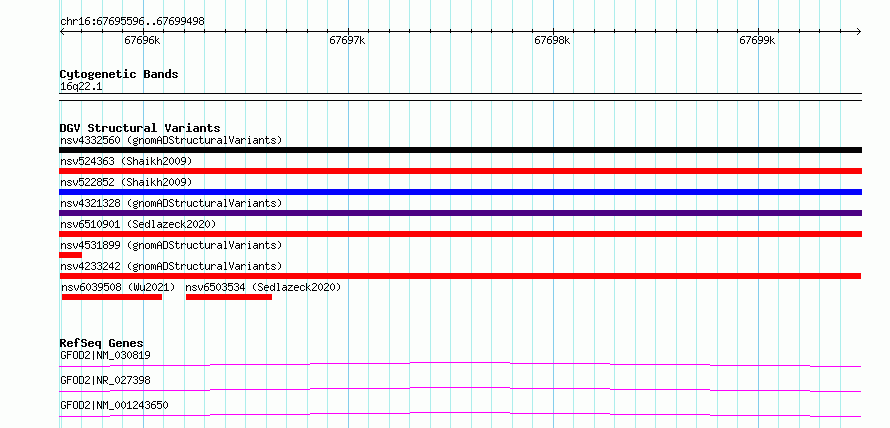Open variant label nsv4531899 (gnomADStructuralVariants)
Image resolution: width=890 pixels, height=428 pixels.
click(171, 245)
